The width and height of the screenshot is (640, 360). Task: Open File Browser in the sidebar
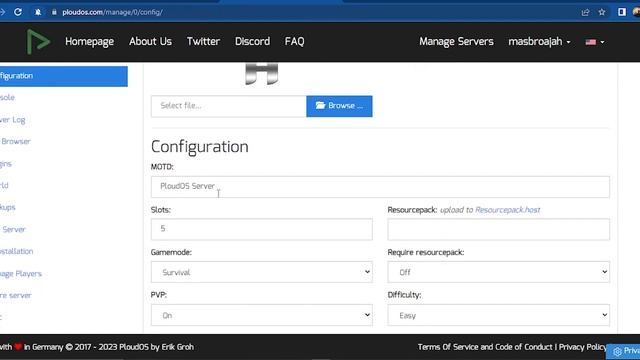point(15,142)
